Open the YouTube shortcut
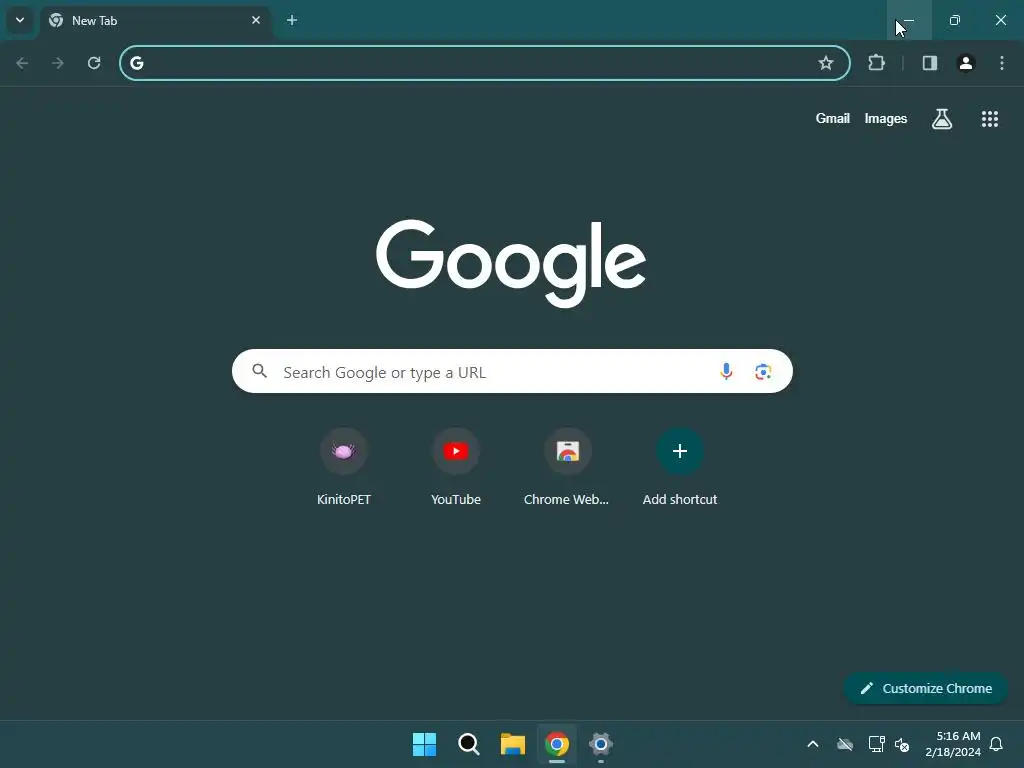 [456, 467]
